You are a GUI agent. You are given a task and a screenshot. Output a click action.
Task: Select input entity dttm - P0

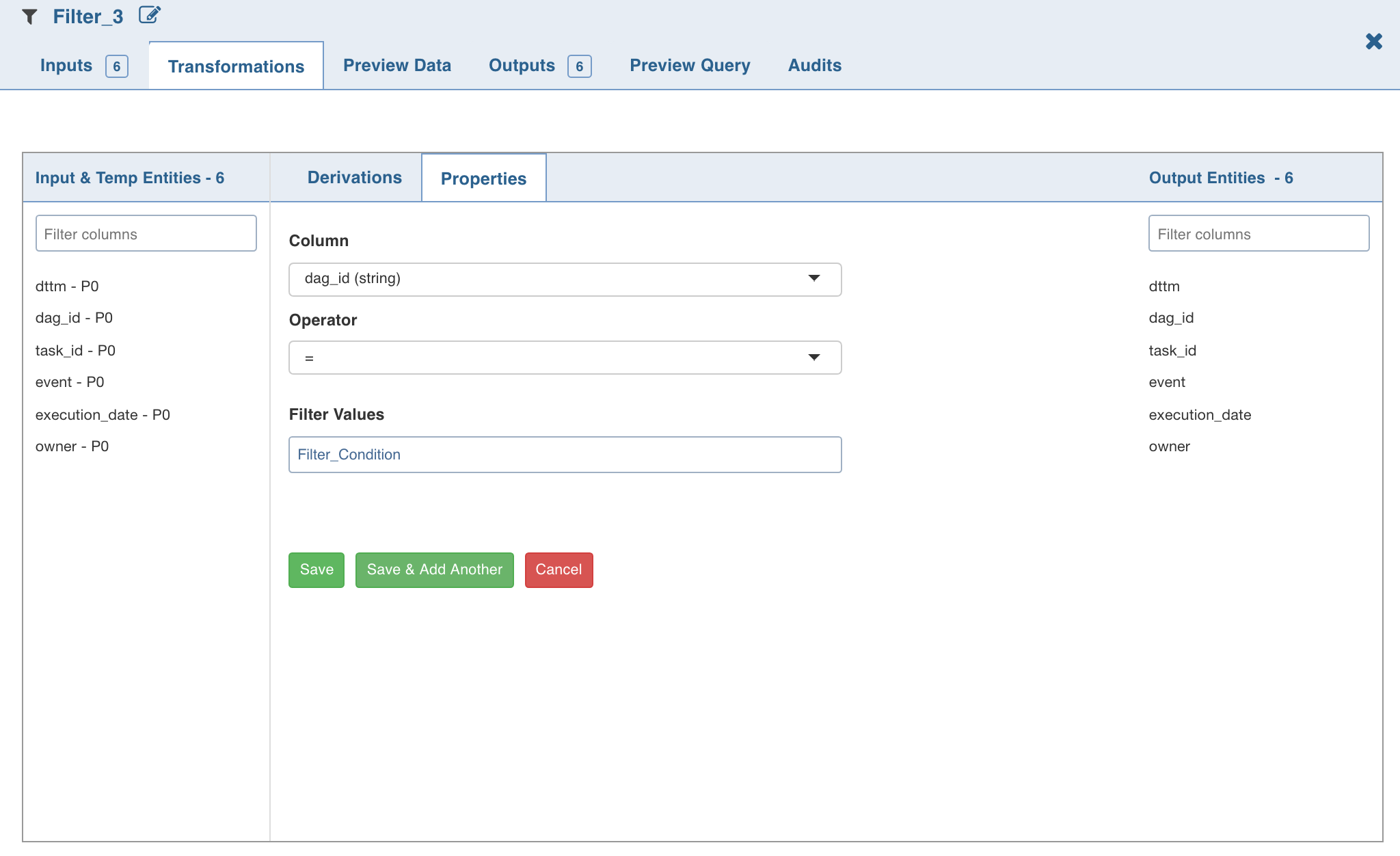point(67,286)
